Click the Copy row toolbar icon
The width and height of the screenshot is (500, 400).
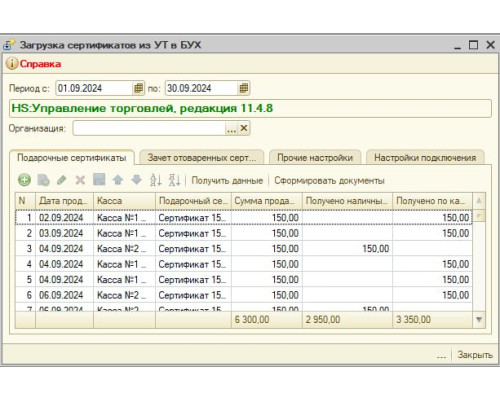pos(43,180)
